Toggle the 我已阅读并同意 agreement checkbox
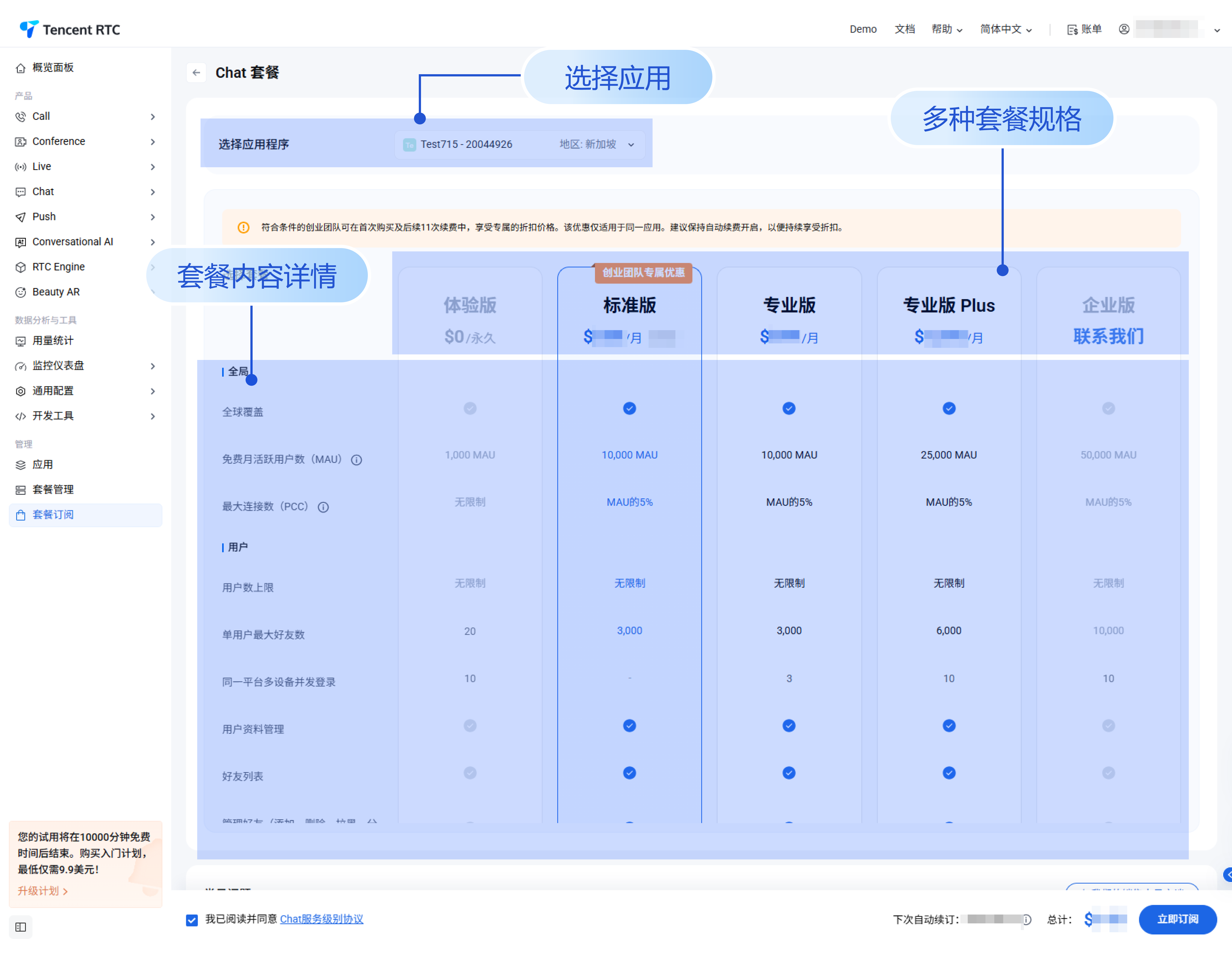This screenshot has width=1232, height=958. 192,920
